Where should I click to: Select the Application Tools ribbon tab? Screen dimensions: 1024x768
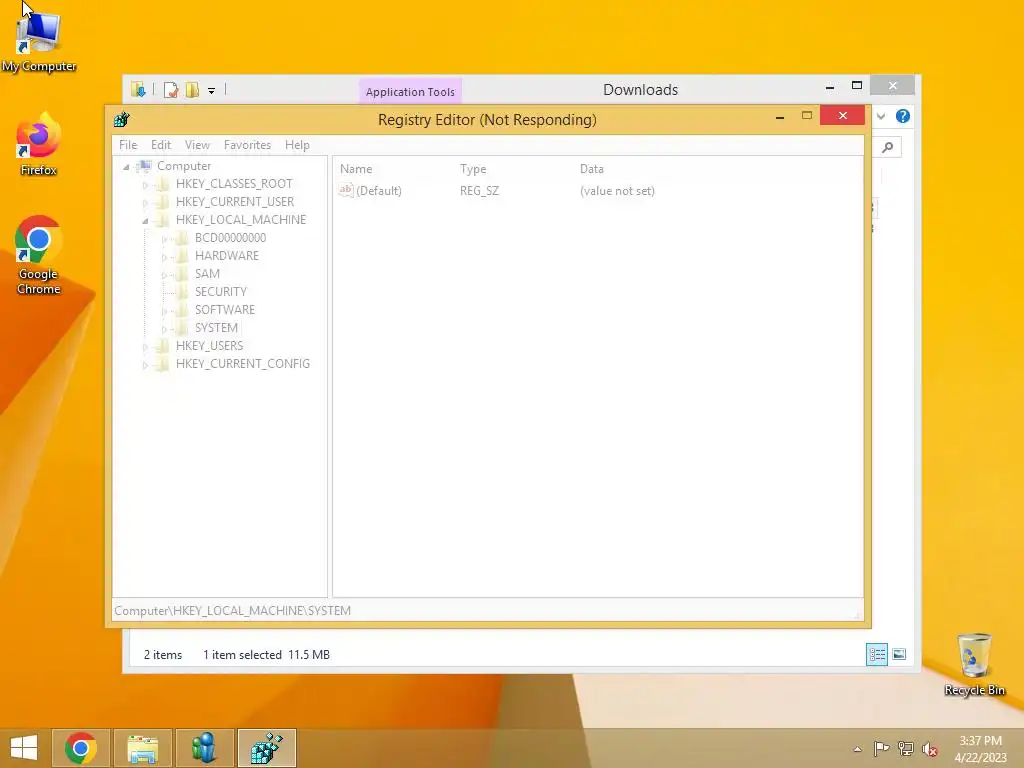tap(410, 91)
